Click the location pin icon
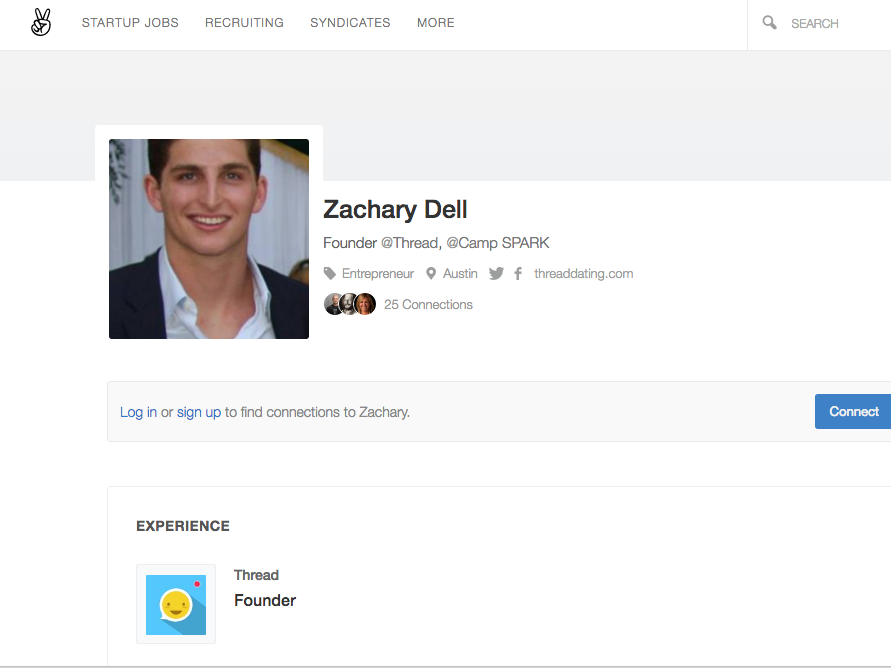Screen dimensions: 891x668 [431, 273]
